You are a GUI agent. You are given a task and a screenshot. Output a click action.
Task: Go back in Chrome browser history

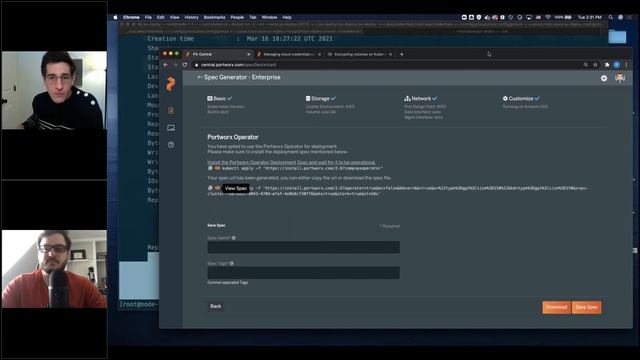point(166,64)
